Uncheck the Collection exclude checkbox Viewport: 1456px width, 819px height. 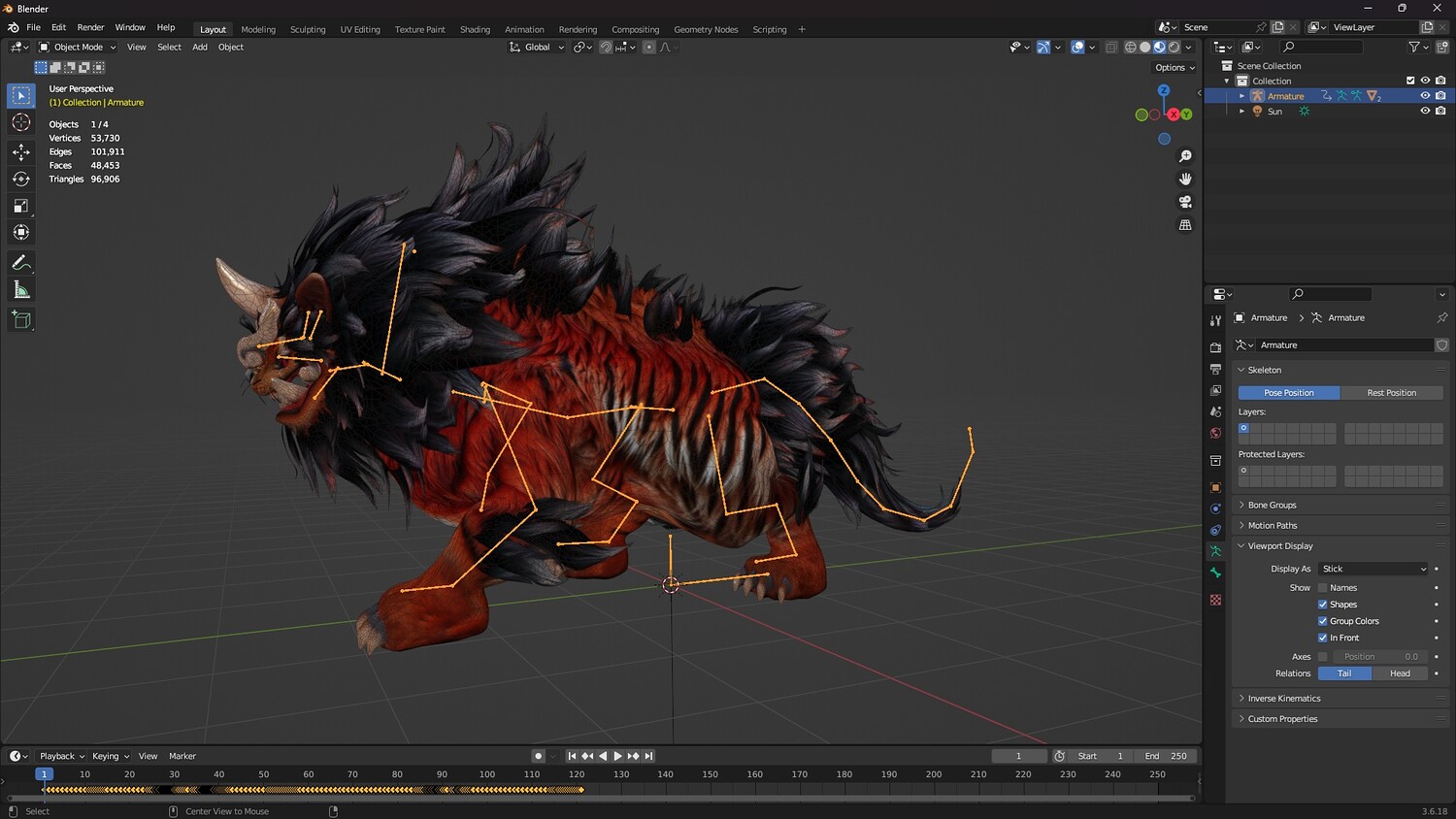point(1410,81)
